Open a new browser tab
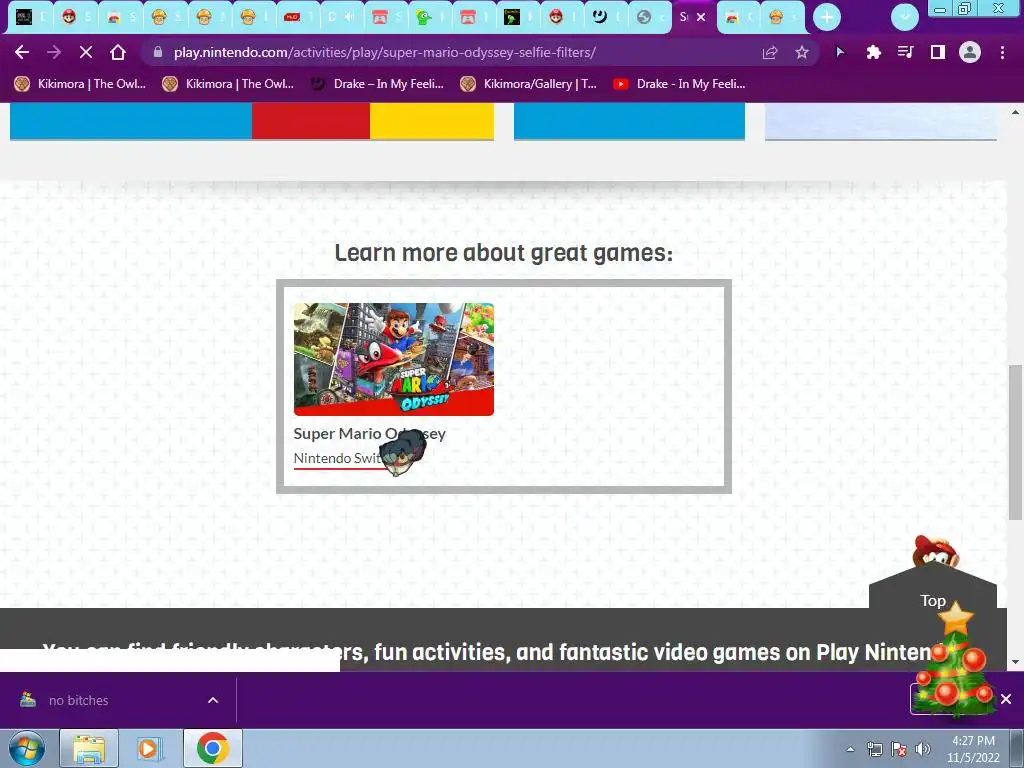The width and height of the screenshot is (1024, 768). (x=827, y=17)
